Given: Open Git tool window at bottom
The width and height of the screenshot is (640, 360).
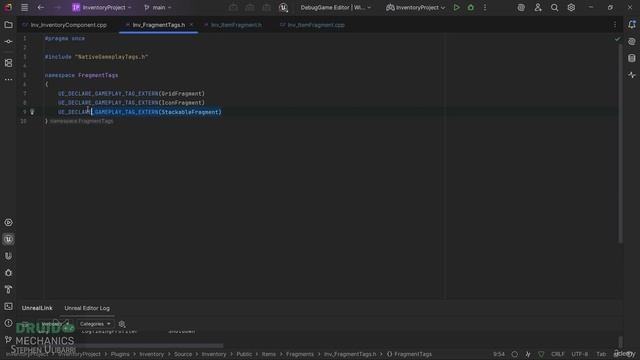Looking at the screenshot, I should pyautogui.click(x=8, y=340).
